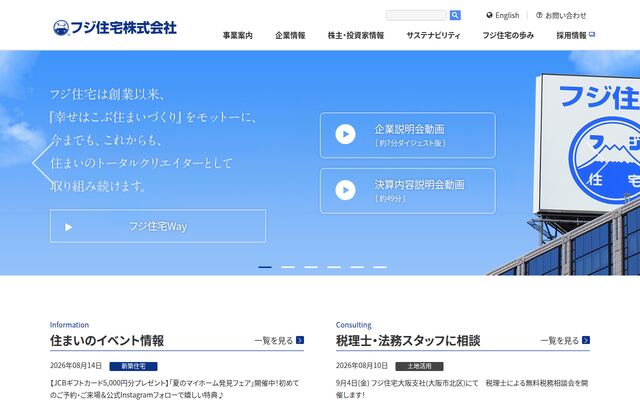The width and height of the screenshot is (640, 400).
Task: Click the Information section label
Action: point(69,325)
